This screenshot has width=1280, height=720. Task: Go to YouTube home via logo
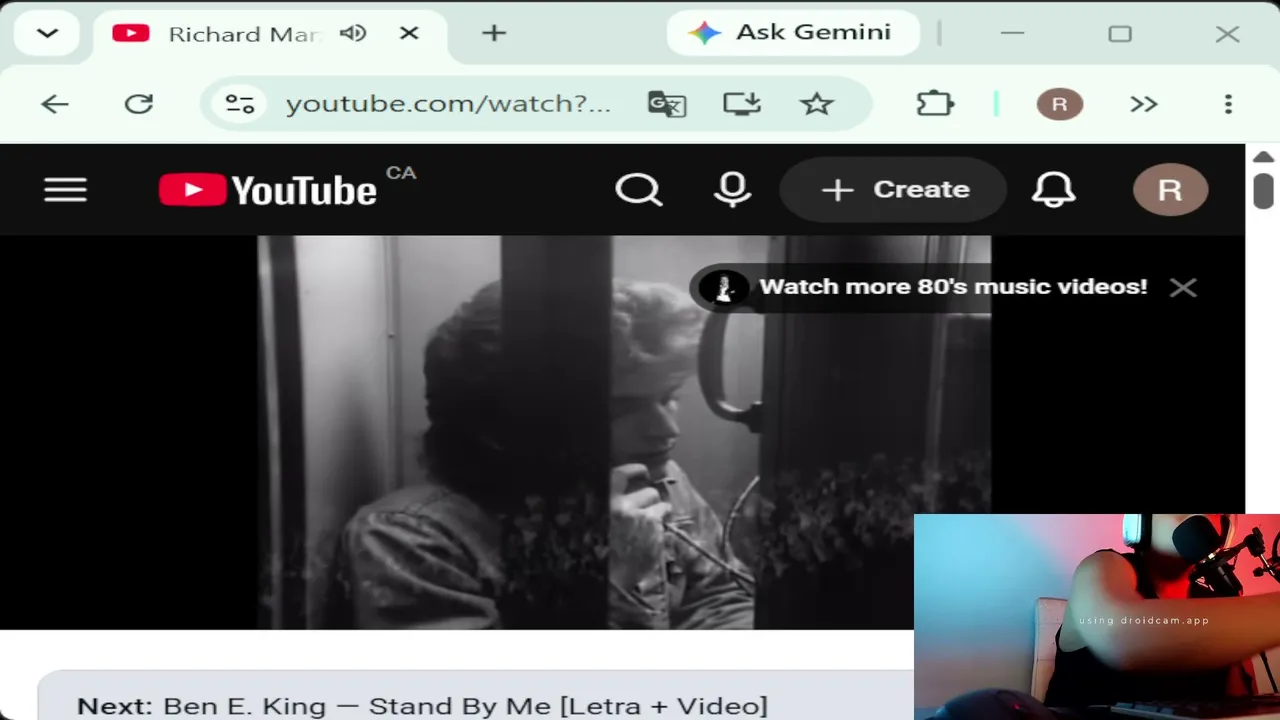point(268,190)
